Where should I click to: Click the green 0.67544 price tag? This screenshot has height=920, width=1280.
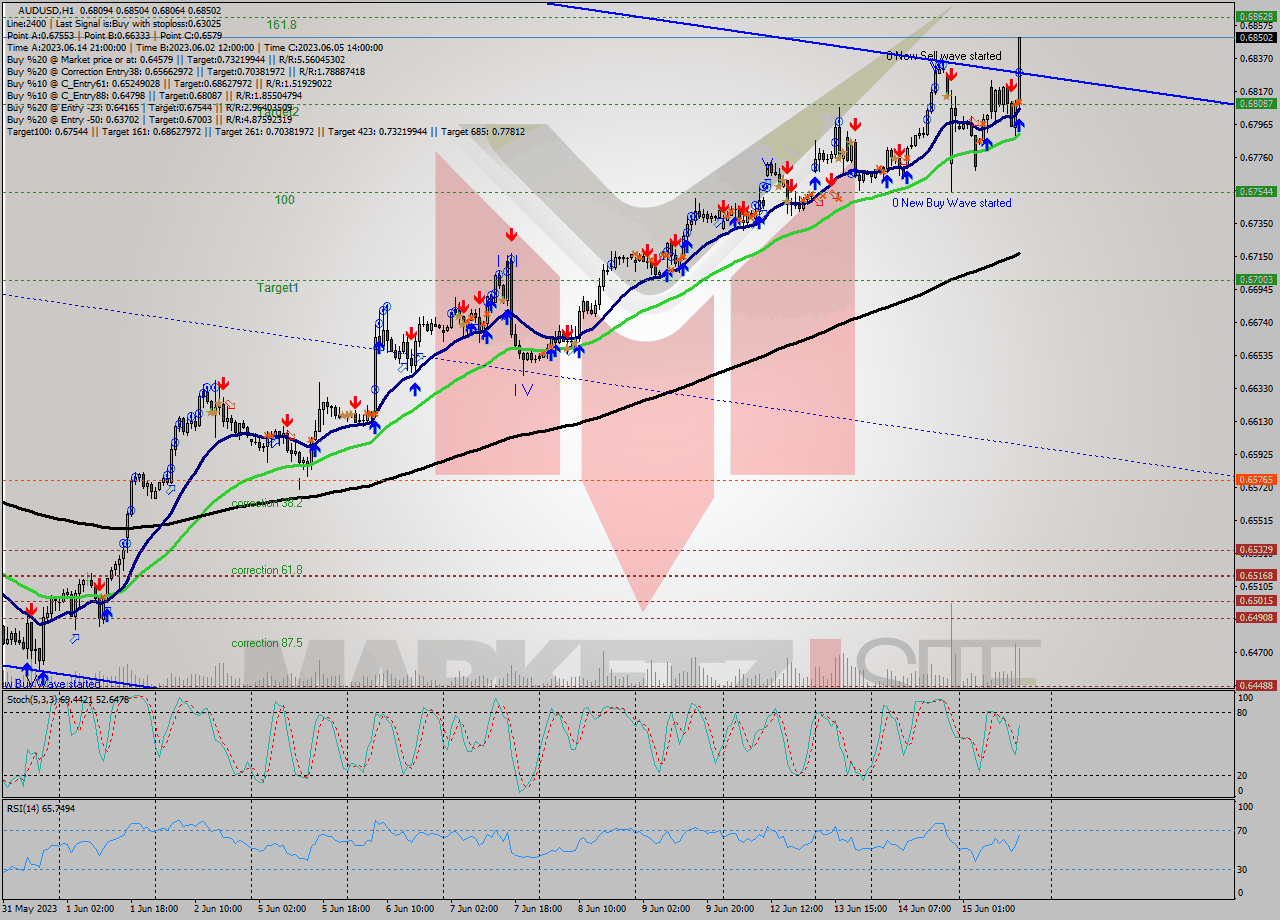[x=1256, y=191]
